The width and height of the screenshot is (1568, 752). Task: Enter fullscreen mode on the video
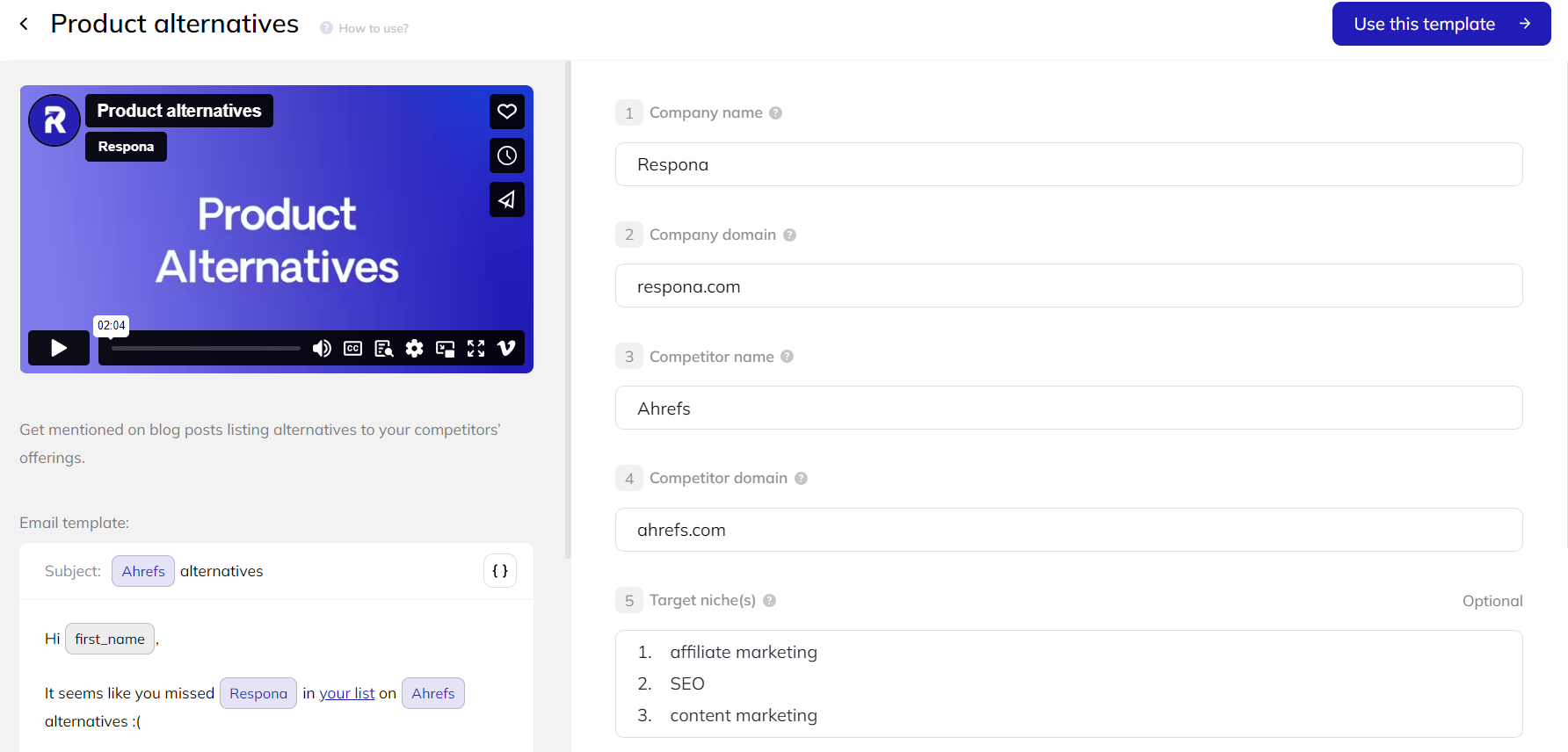pyautogui.click(x=476, y=349)
